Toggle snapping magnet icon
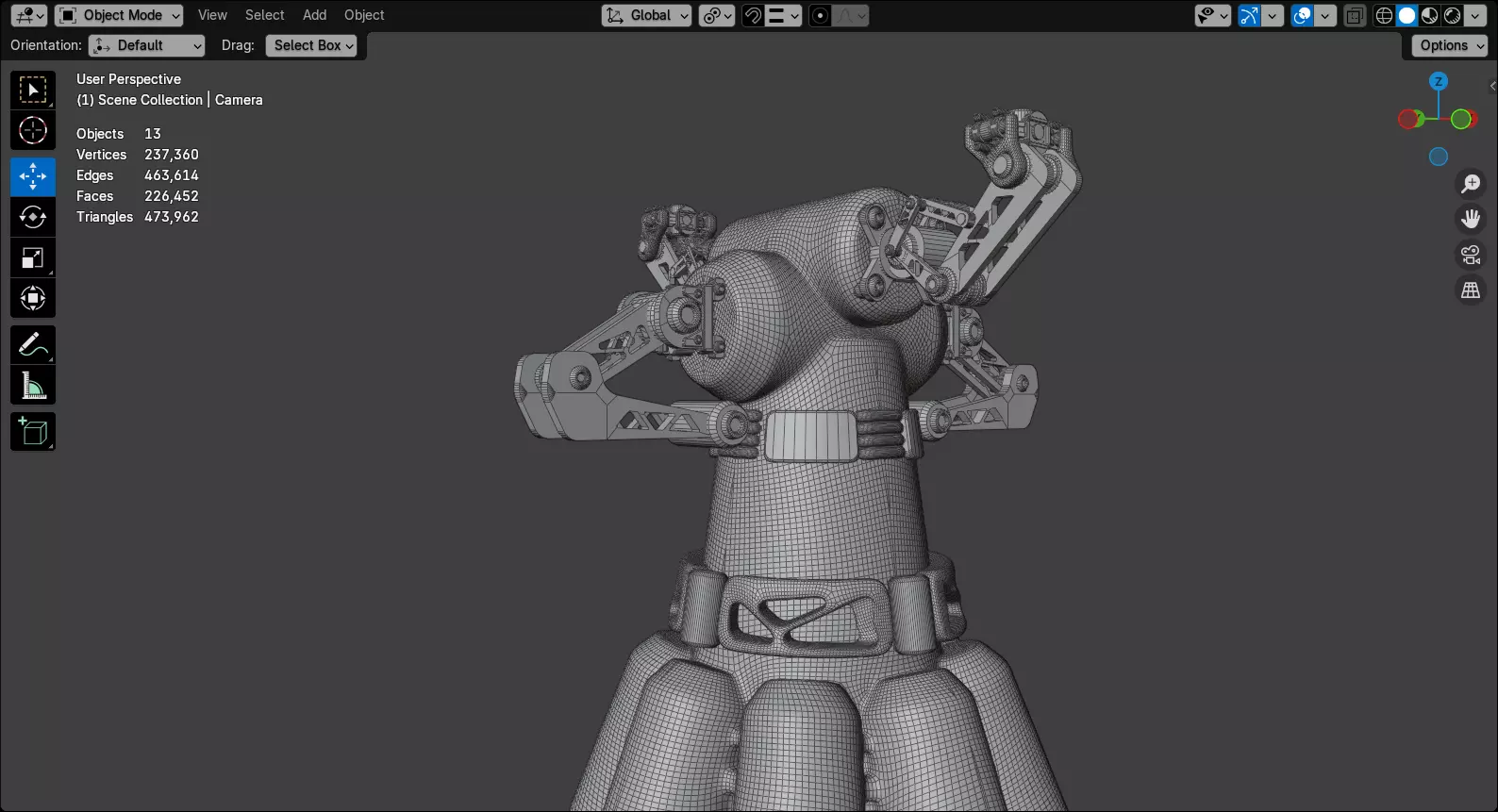This screenshot has height=812, width=1498. (x=753, y=15)
